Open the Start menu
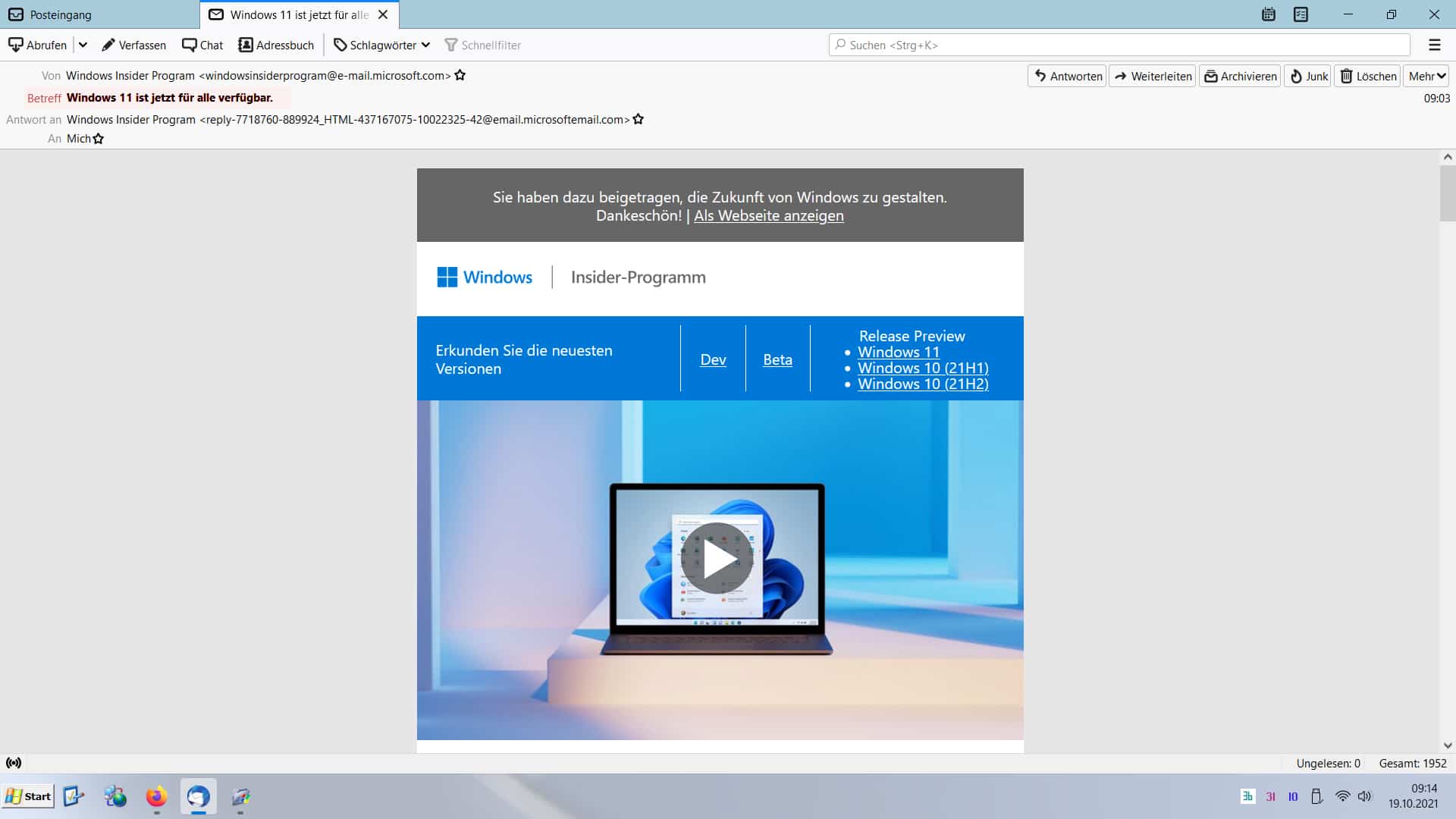Screen dimensions: 1456x819 (28, 796)
